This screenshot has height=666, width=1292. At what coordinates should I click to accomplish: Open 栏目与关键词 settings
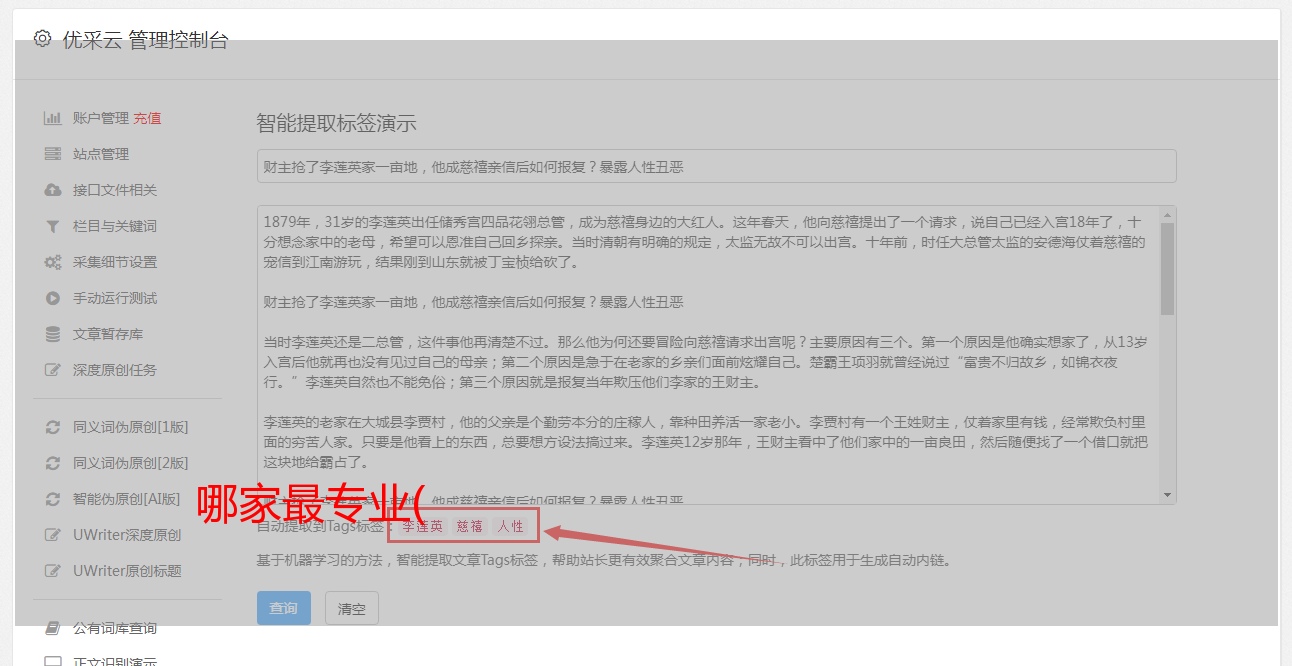pos(115,226)
